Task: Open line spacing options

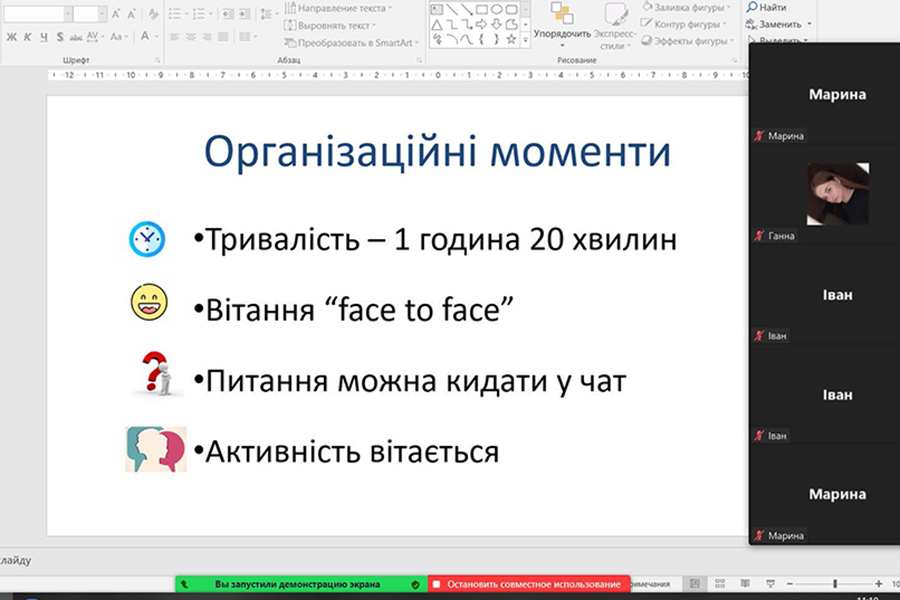Action: point(267,14)
